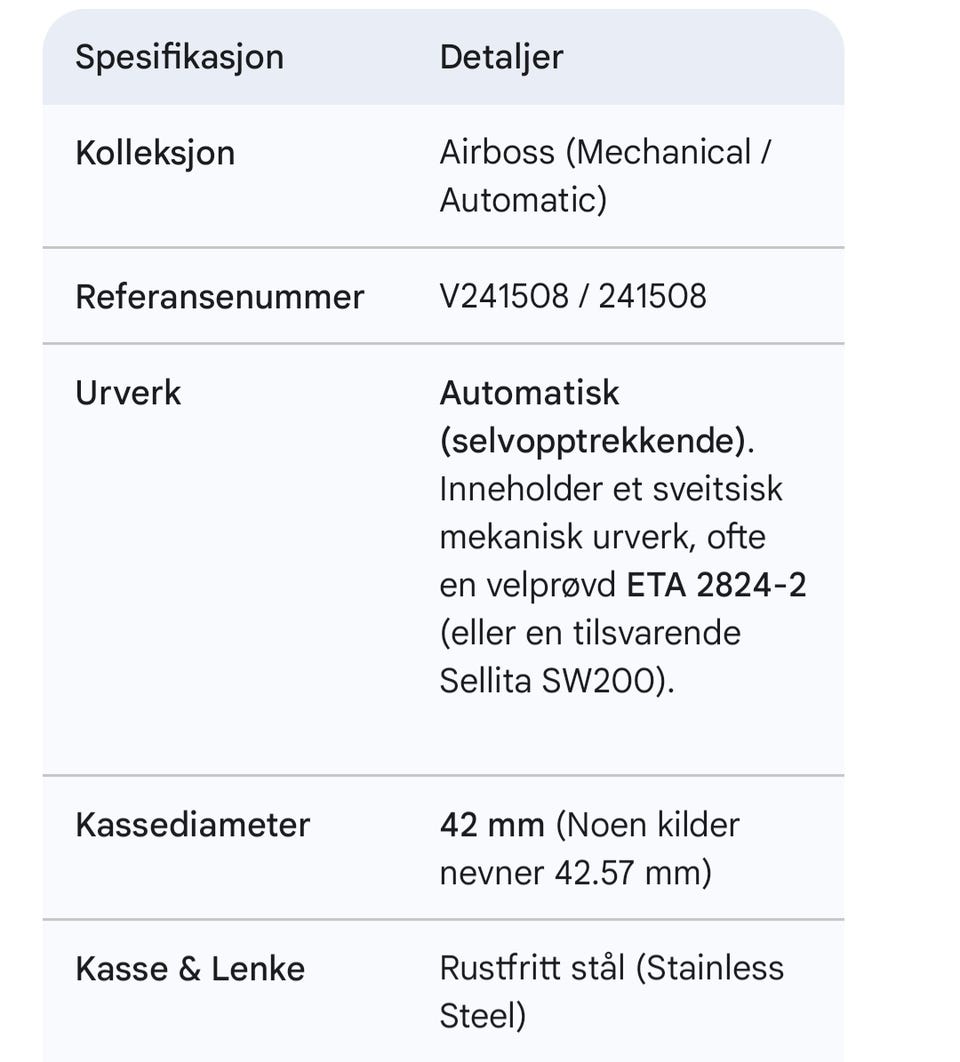The image size is (960, 1062).
Task: Click the bold ETA 2824-2 text
Action: [x=716, y=585]
